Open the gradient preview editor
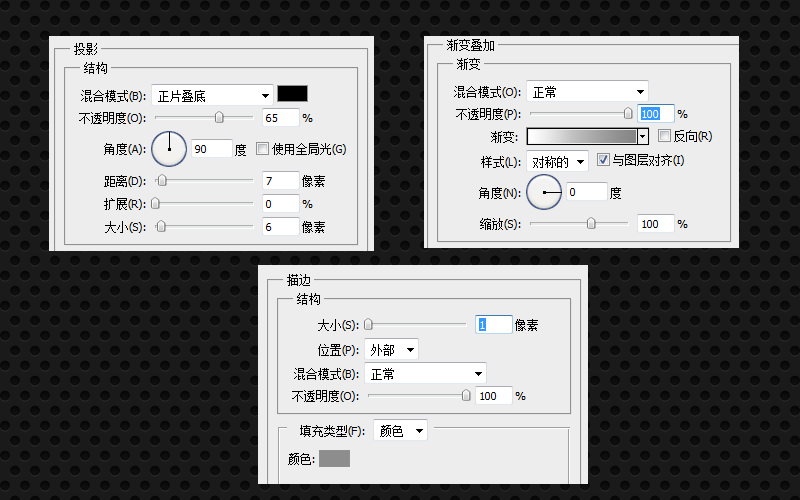Viewport: 800px width, 500px height. point(581,136)
